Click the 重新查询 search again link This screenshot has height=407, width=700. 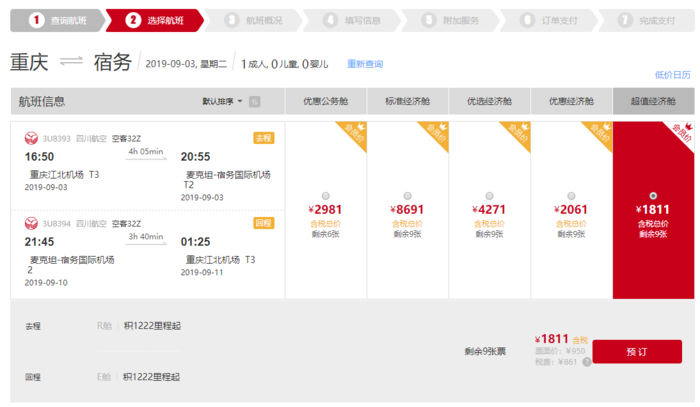tap(365, 64)
